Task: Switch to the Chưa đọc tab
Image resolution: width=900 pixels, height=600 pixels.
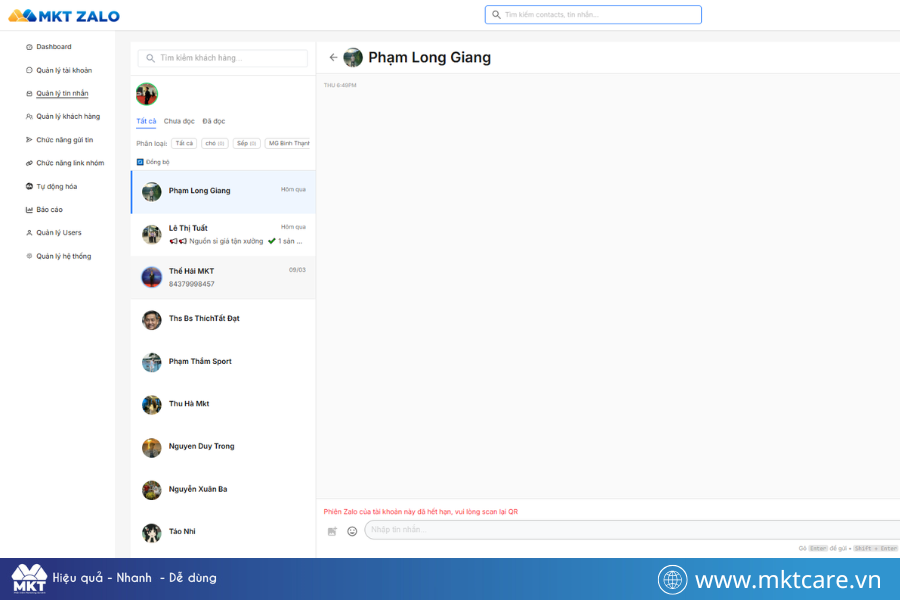Action: click(x=179, y=121)
